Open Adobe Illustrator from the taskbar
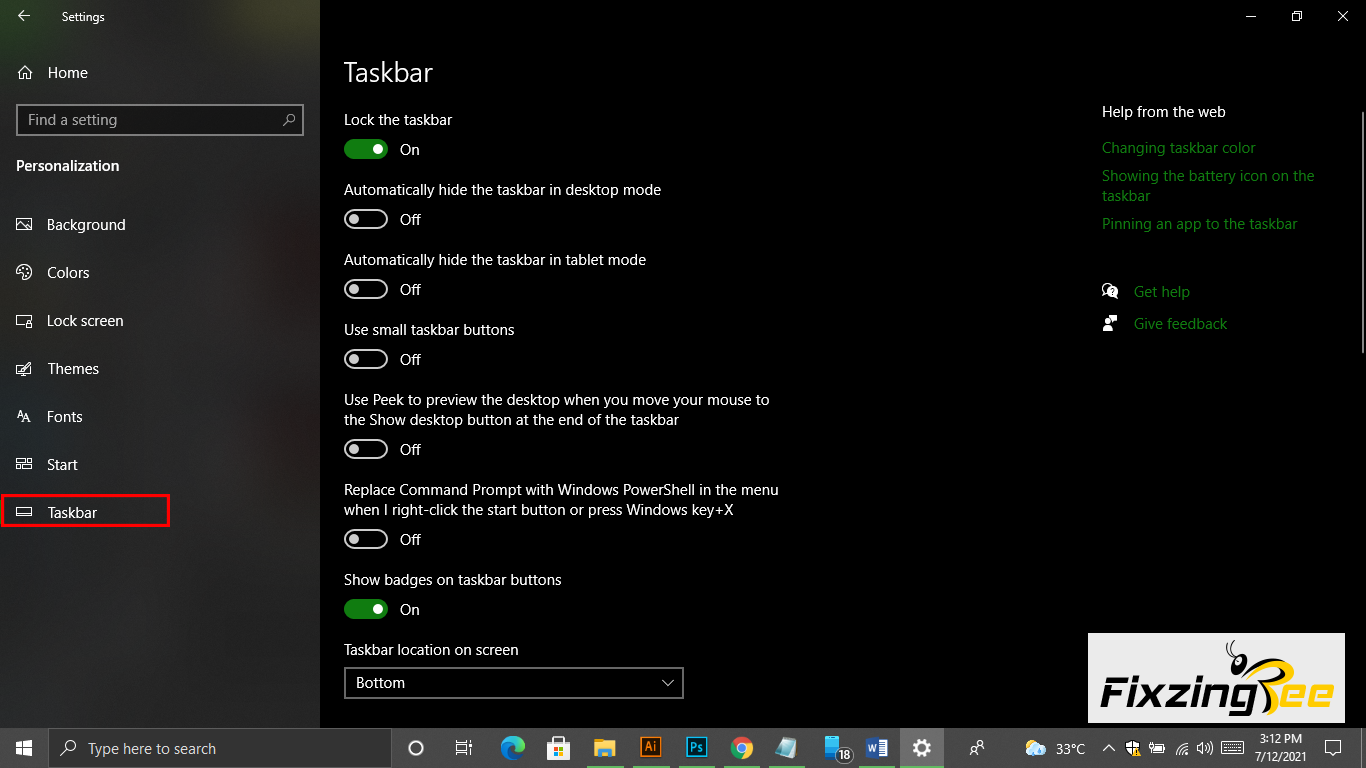This screenshot has width=1366, height=768. click(x=650, y=748)
